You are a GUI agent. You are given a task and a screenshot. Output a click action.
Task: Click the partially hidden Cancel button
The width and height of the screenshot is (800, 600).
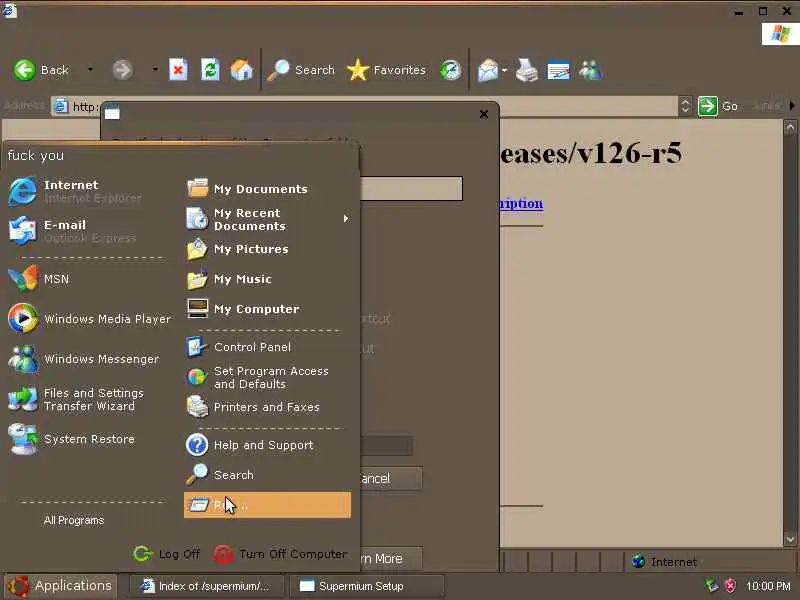(x=391, y=479)
